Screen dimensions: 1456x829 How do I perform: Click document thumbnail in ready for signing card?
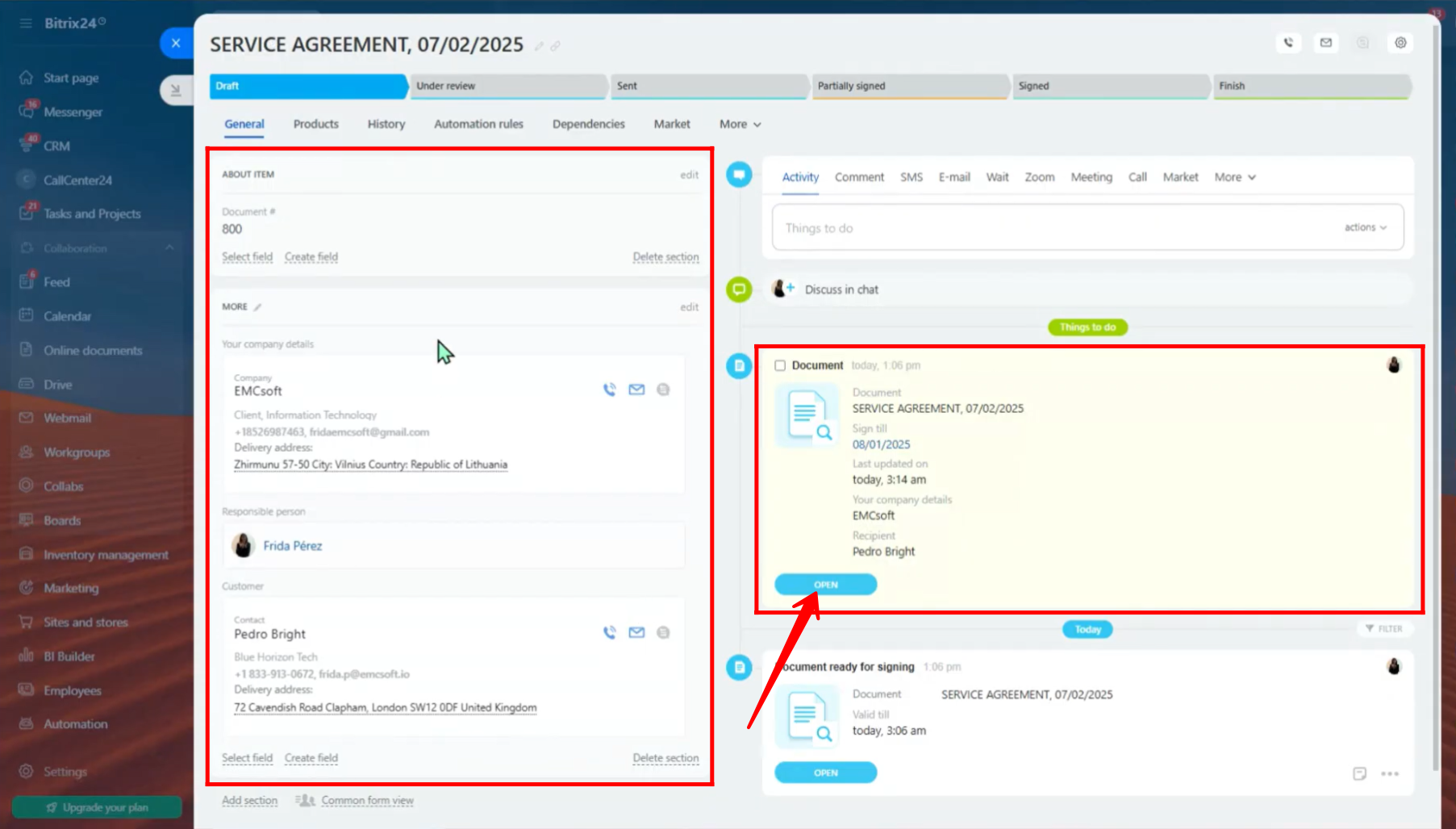pyautogui.click(x=807, y=718)
